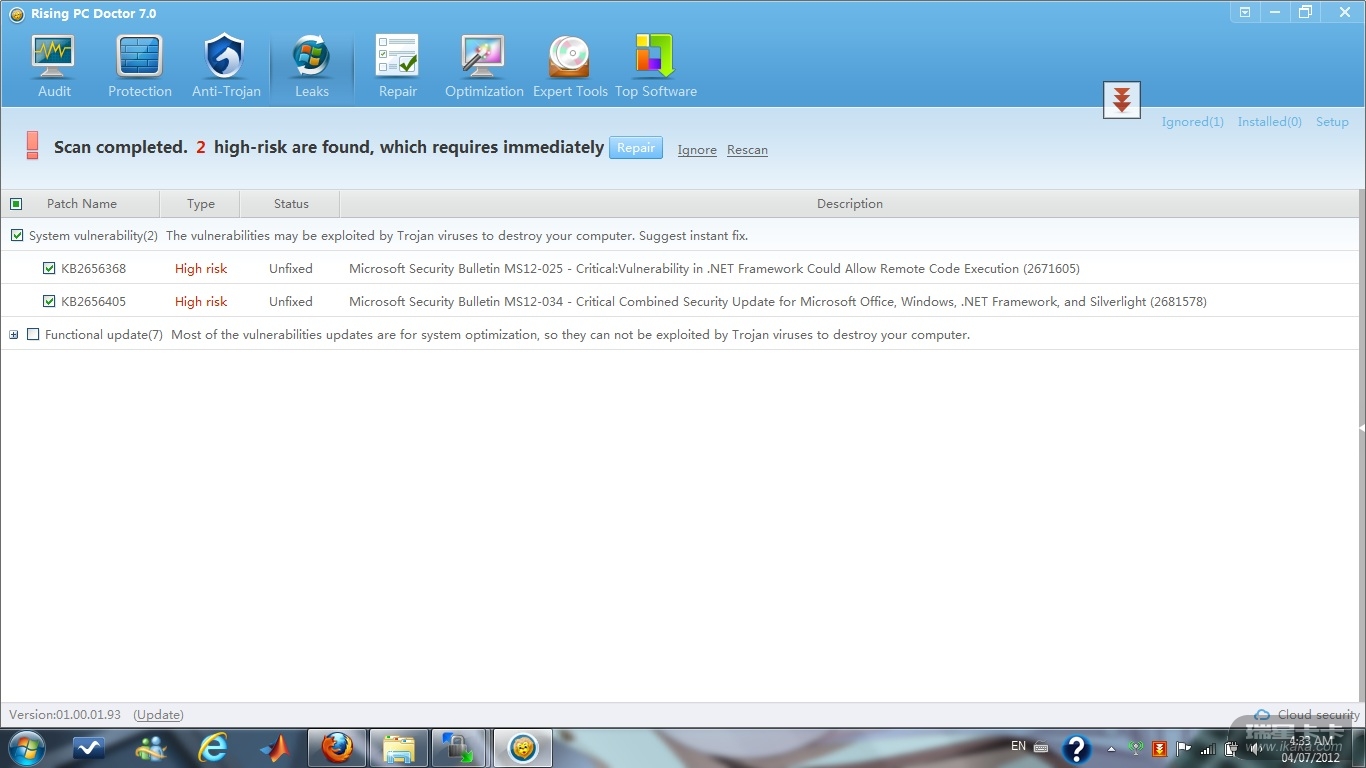Show hidden system tray icons
This screenshot has width=1366, height=768.
(1111, 749)
